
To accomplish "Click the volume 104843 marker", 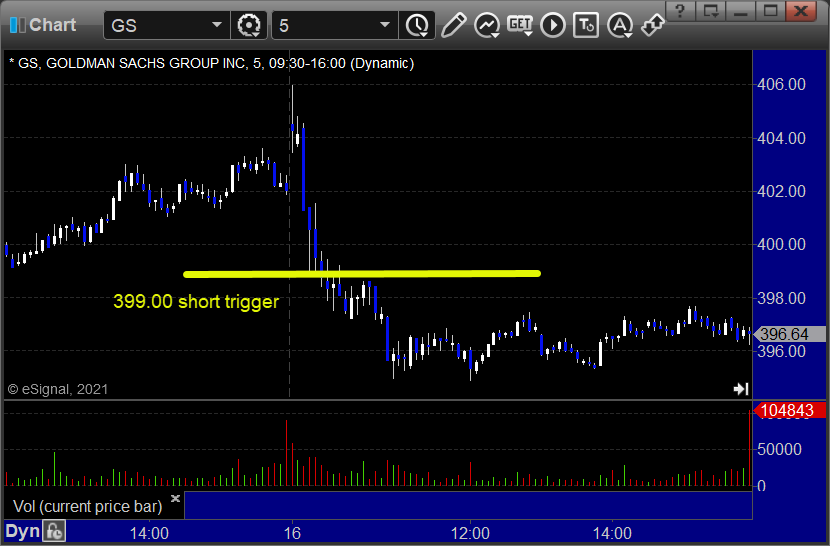I will [789, 410].
